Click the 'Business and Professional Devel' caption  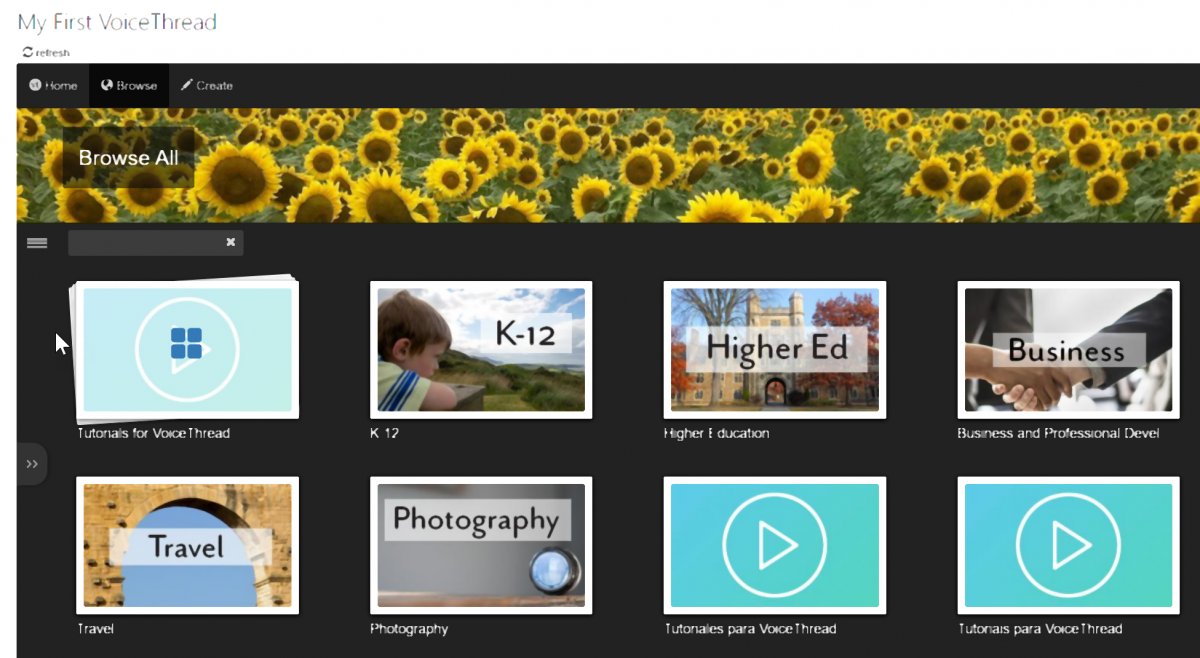[x=1058, y=433]
